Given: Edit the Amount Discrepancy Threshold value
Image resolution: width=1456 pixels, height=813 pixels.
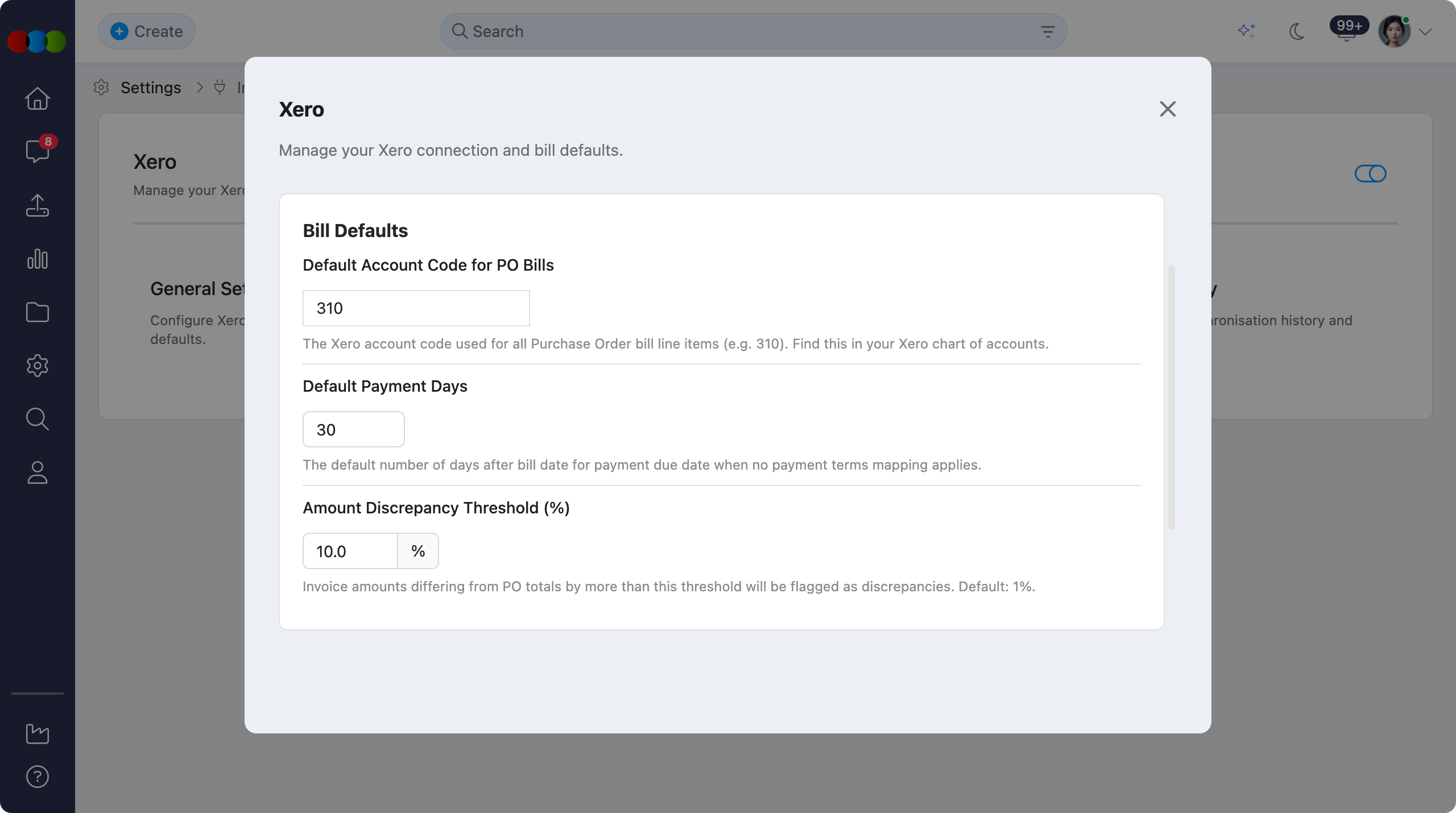Looking at the screenshot, I should coord(350,551).
